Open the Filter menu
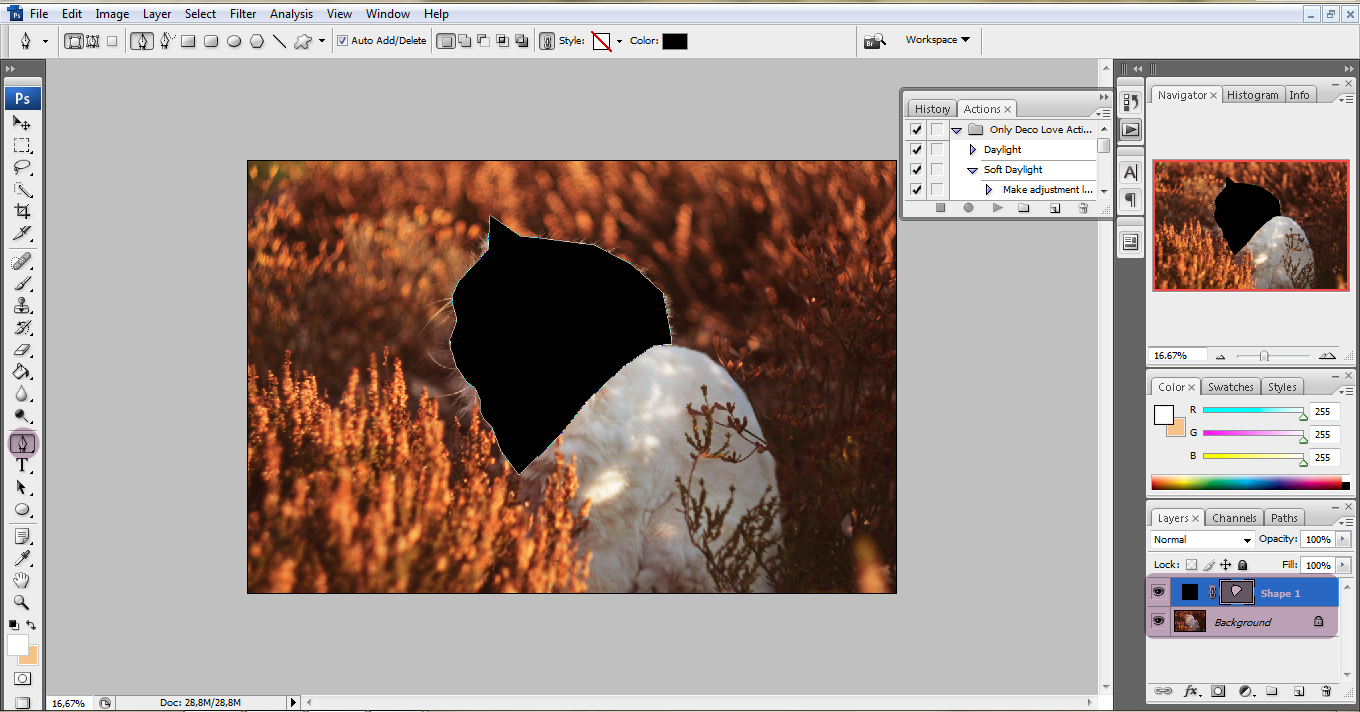The width and height of the screenshot is (1360, 712). point(243,14)
